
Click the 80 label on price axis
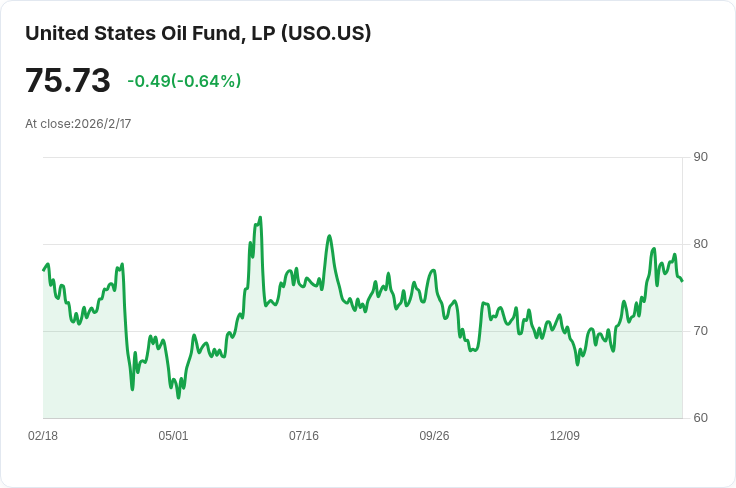tap(700, 244)
